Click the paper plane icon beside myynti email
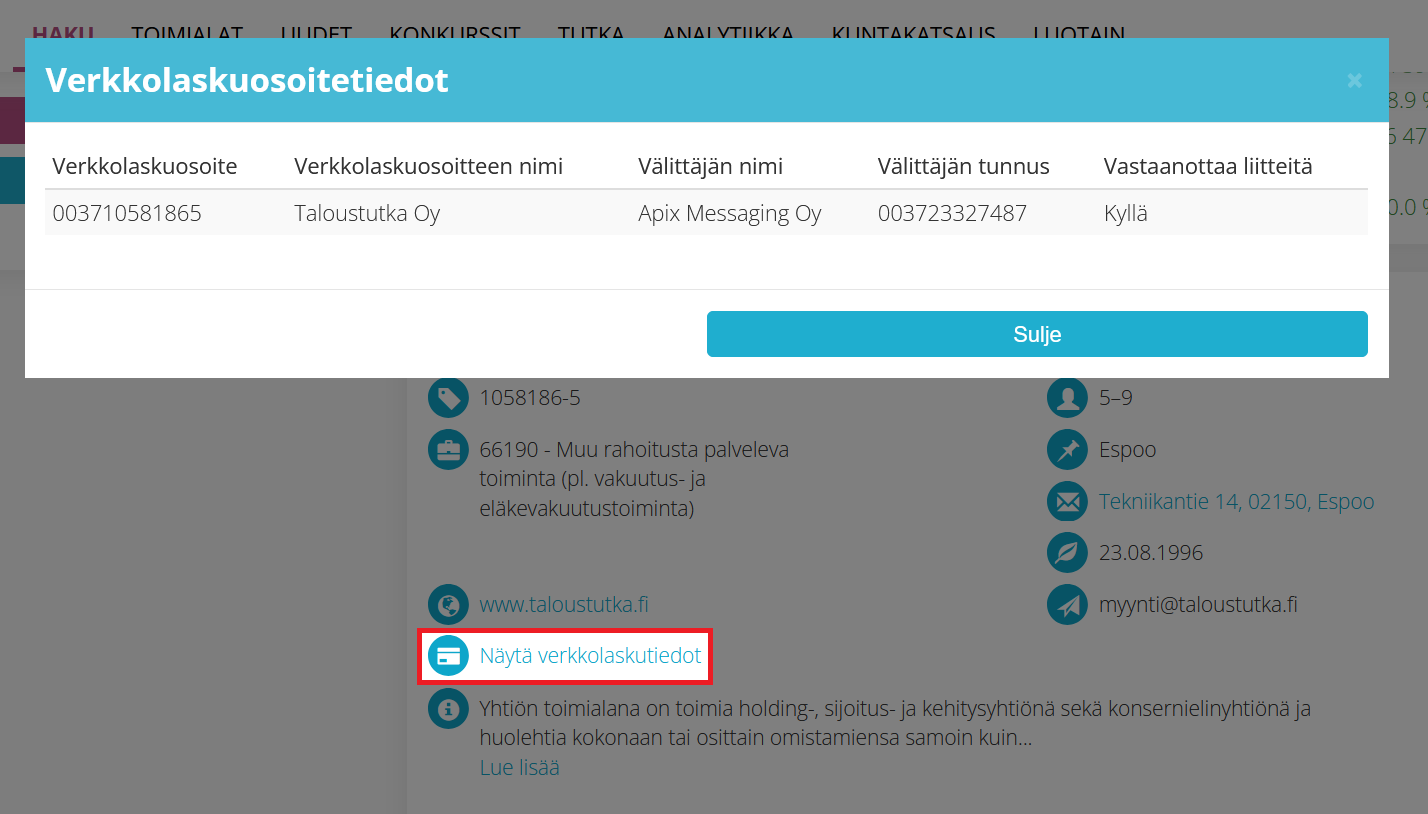The image size is (1428, 814). pyautogui.click(x=1067, y=604)
